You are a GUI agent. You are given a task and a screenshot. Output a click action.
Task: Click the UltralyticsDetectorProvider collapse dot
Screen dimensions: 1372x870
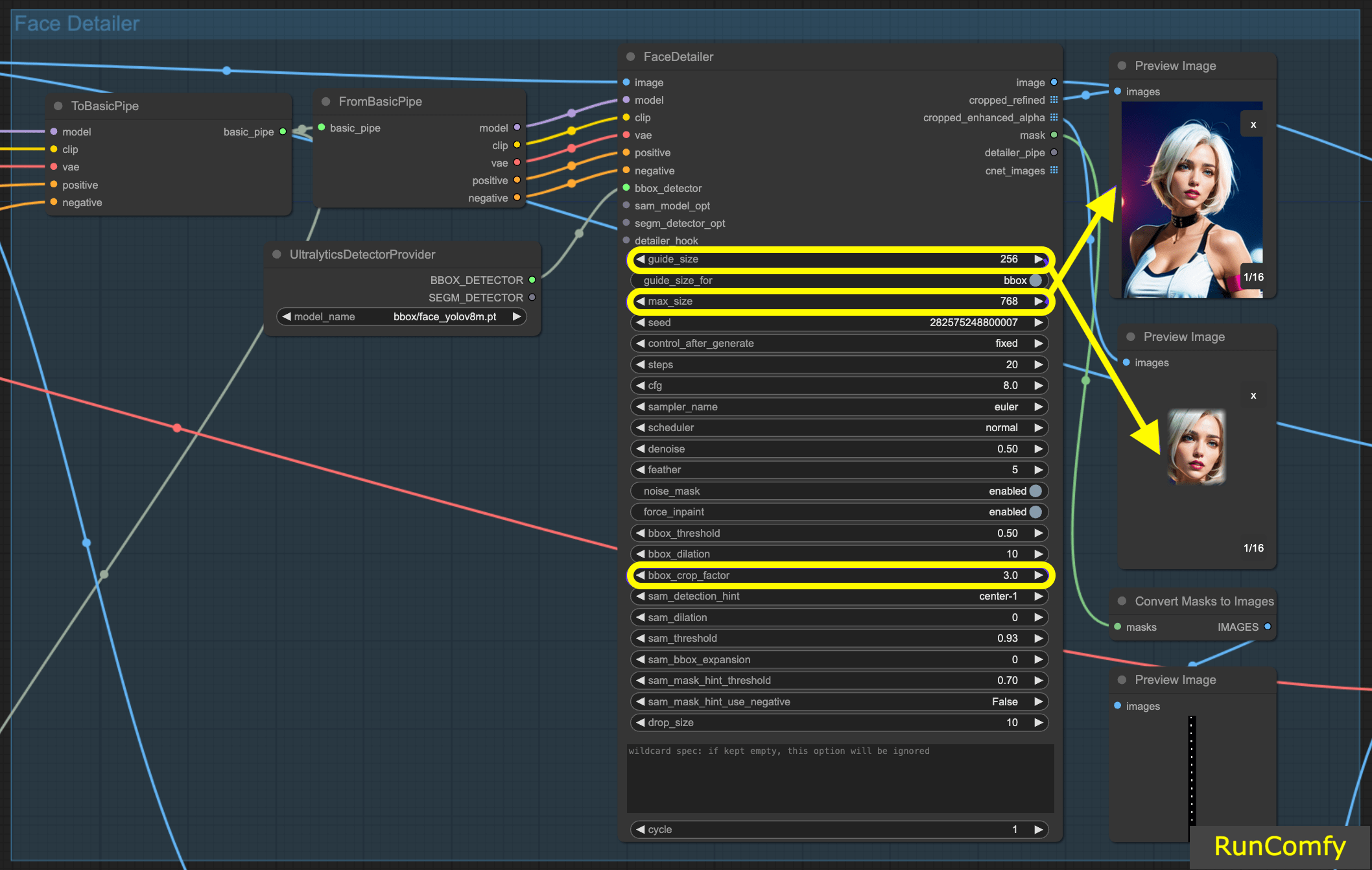pos(277,255)
